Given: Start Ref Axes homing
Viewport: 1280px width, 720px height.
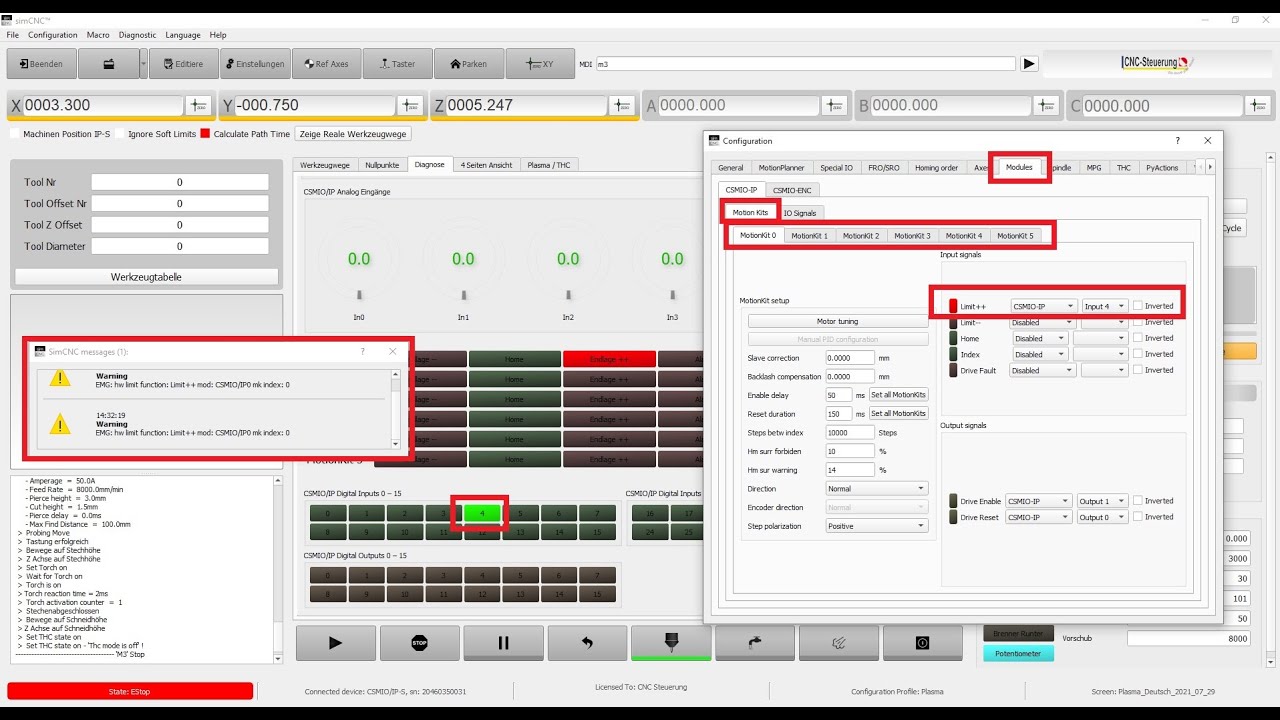Looking at the screenshot, I should [326, 64].
